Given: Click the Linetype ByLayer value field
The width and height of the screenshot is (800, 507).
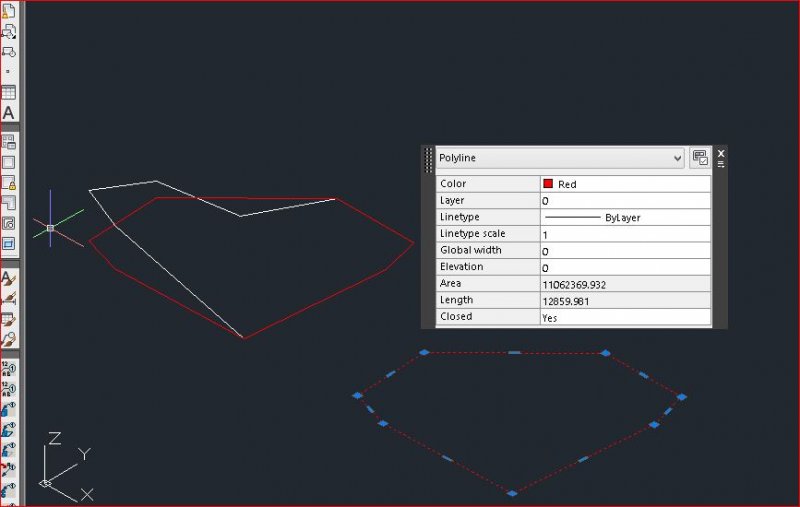Looking at the screenshot, I should (x=626, y=217).
